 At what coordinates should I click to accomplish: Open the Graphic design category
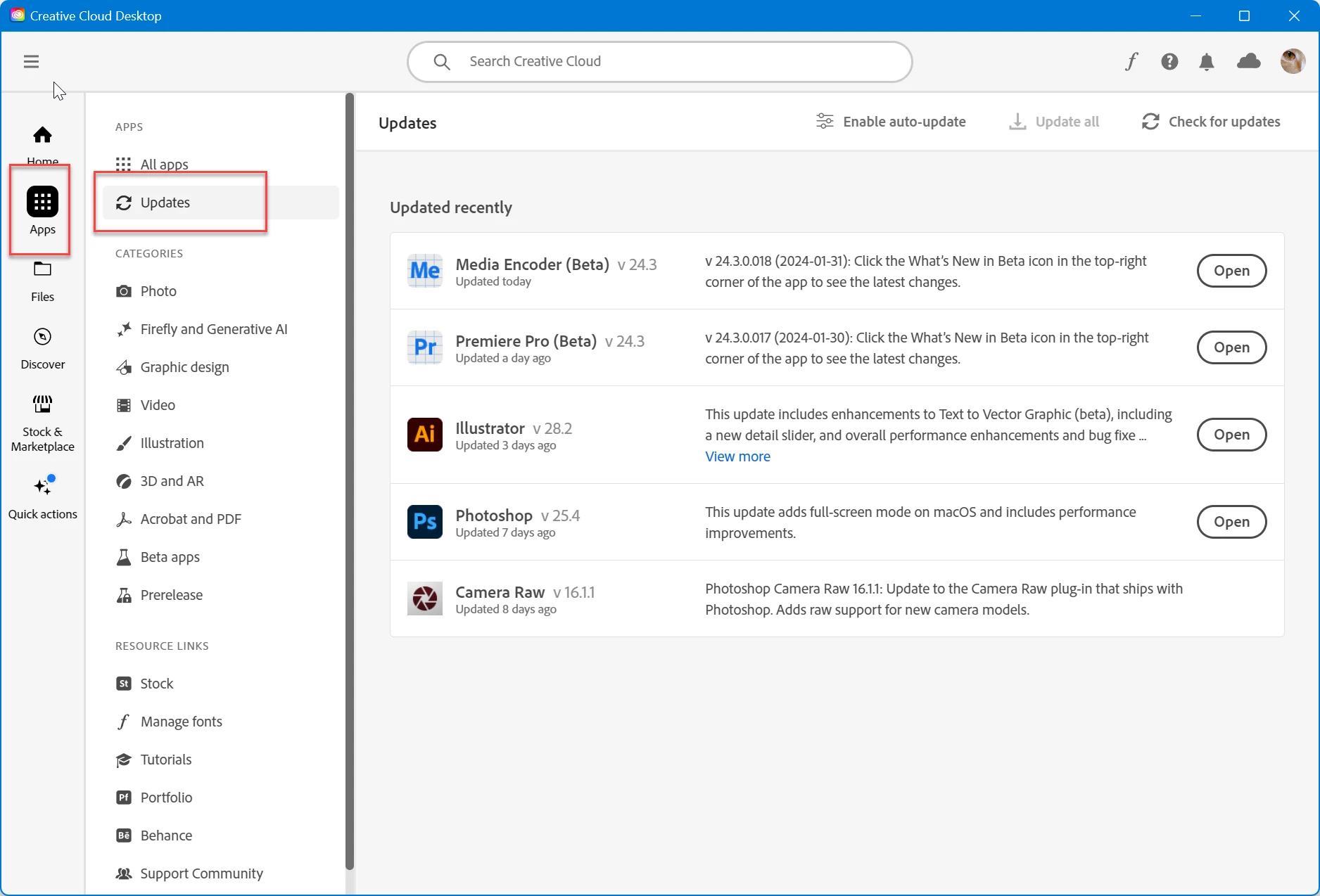click(220, 367)
